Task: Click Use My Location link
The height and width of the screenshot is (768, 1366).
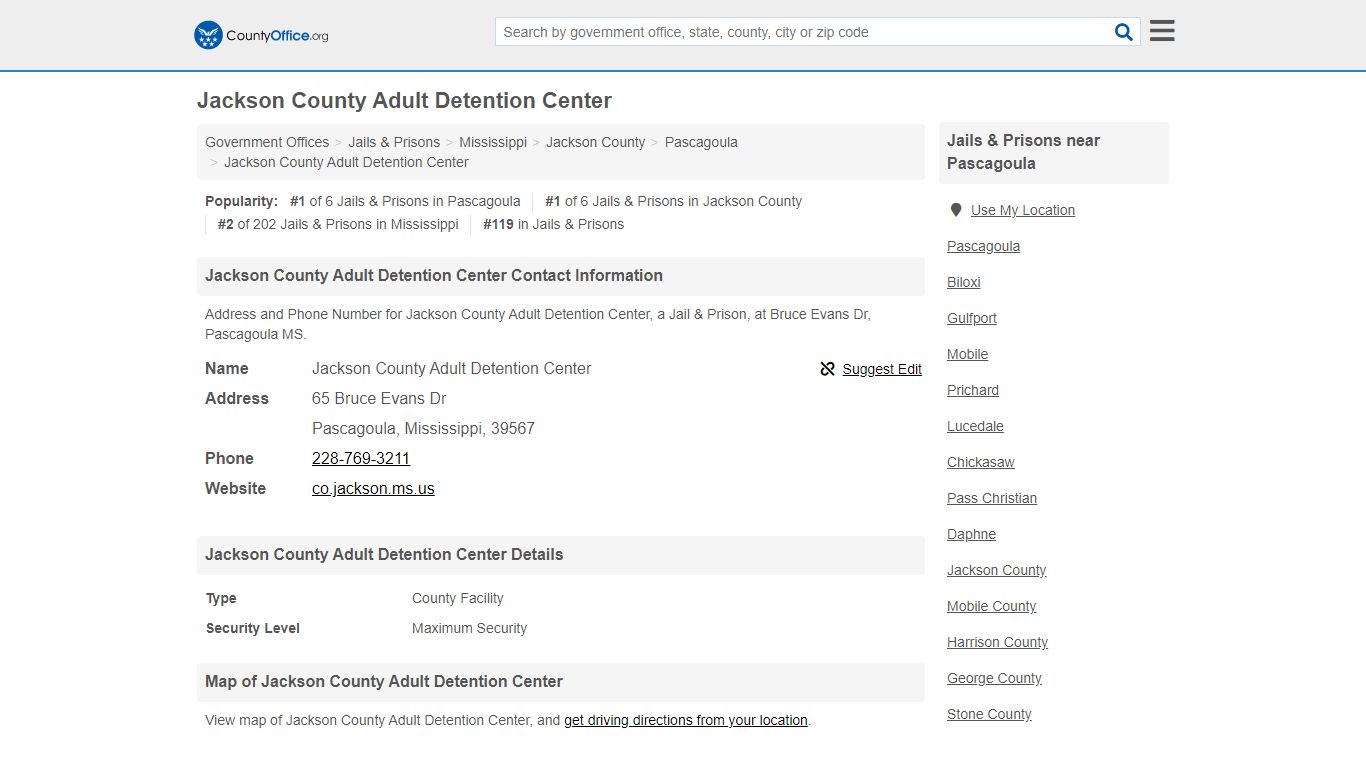Action: pos(1023,210)
